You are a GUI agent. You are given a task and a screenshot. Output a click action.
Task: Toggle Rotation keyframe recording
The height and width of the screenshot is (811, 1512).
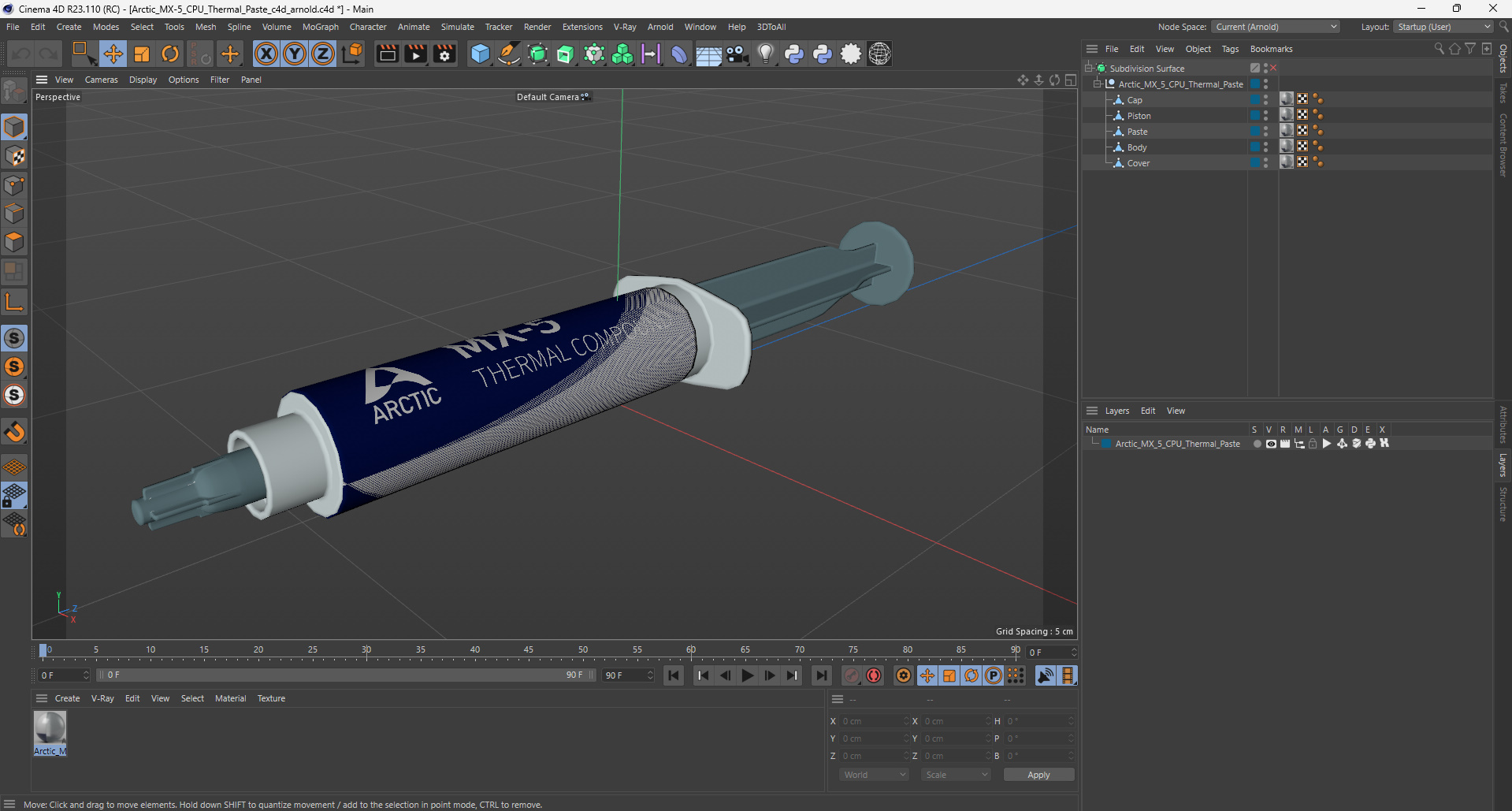pyautogui.click(x=971, y=675)
